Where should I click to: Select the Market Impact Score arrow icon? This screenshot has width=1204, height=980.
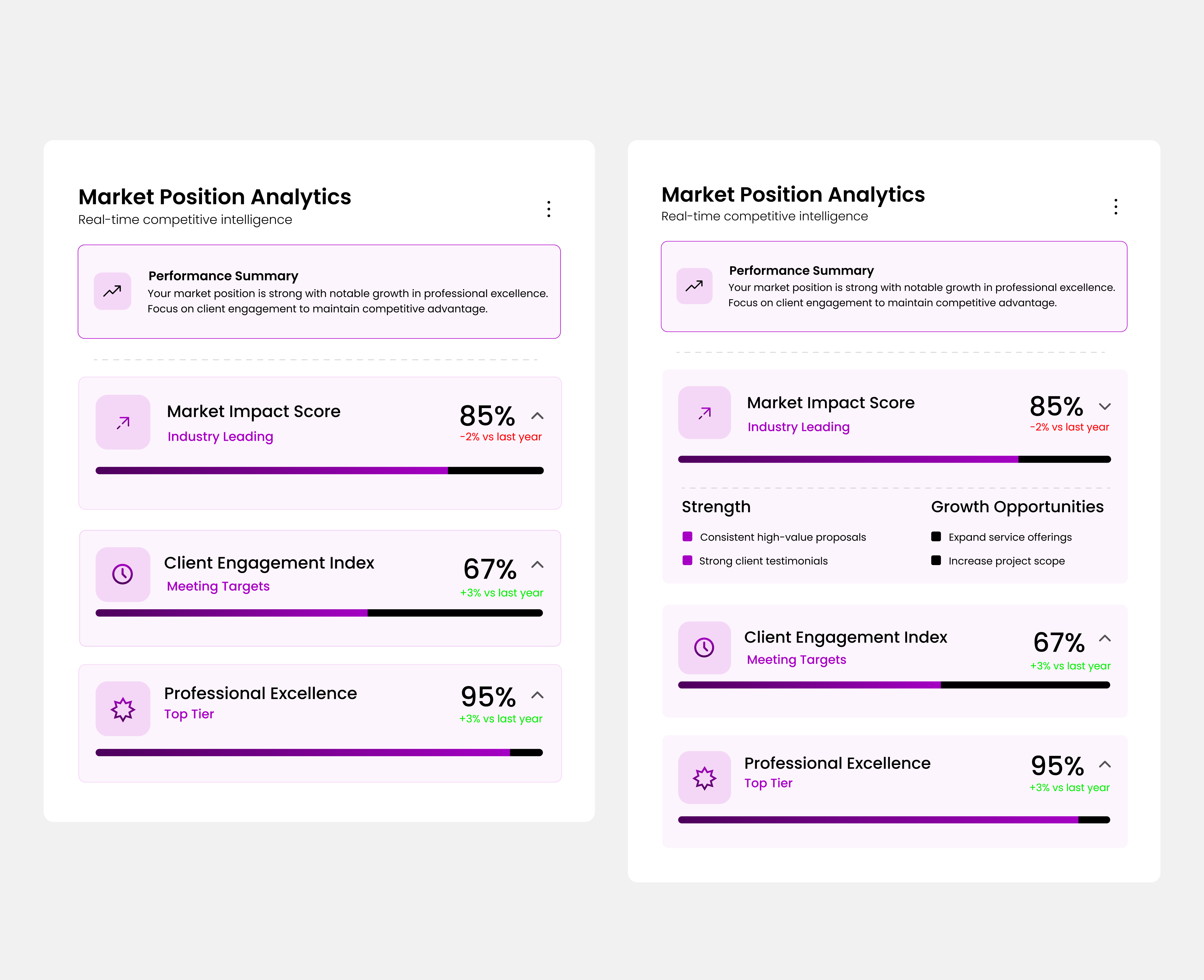tap(123, 422)
